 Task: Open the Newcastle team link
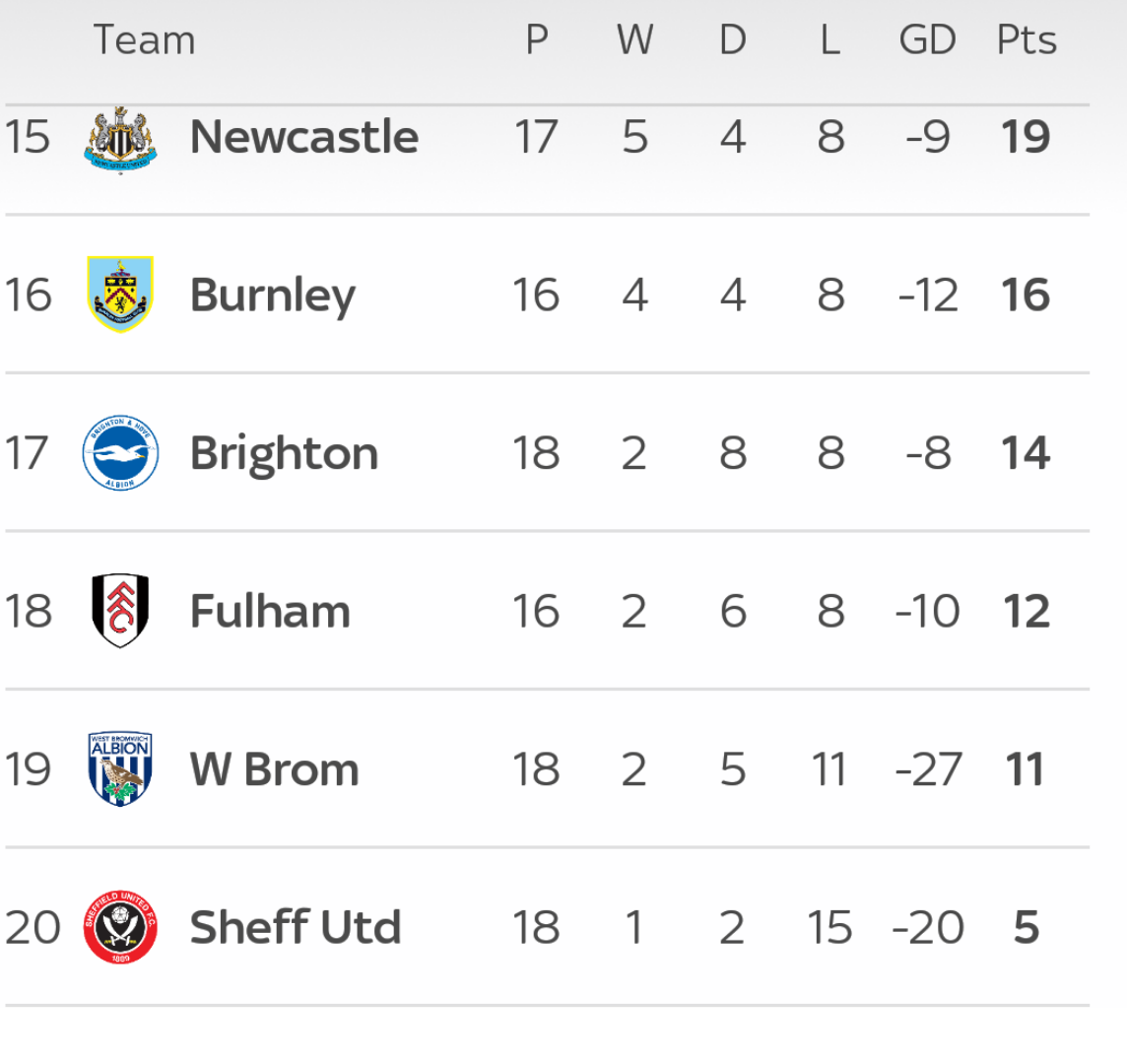pos(304,137)
